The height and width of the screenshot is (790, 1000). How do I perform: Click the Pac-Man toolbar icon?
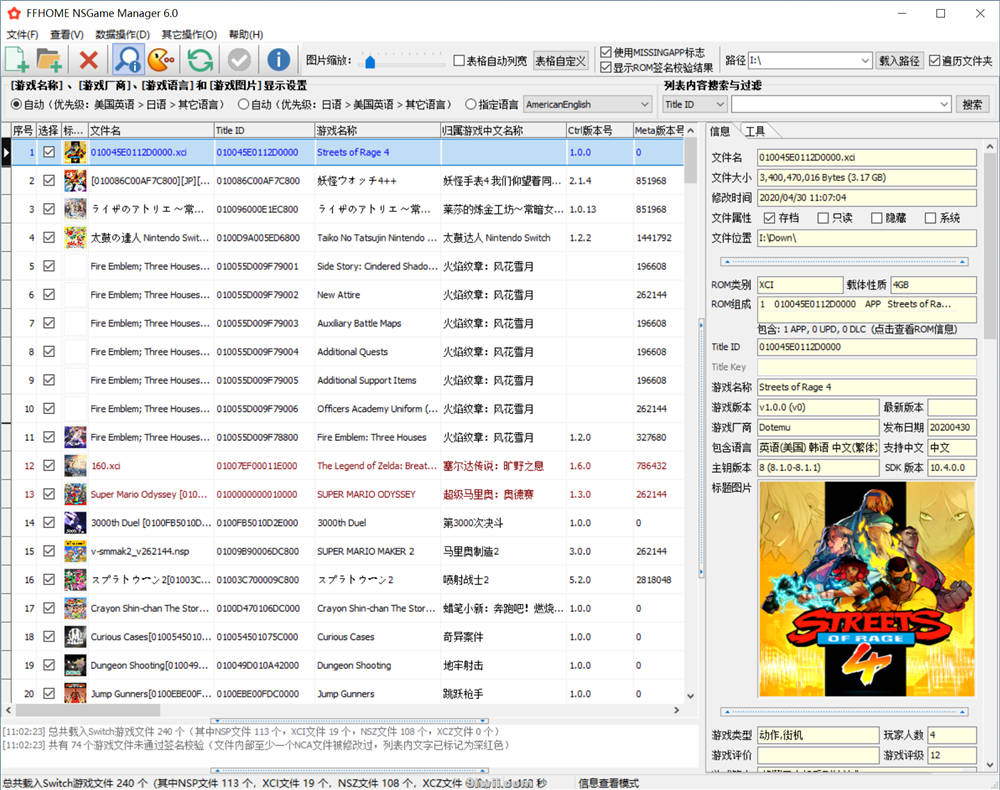161,60
